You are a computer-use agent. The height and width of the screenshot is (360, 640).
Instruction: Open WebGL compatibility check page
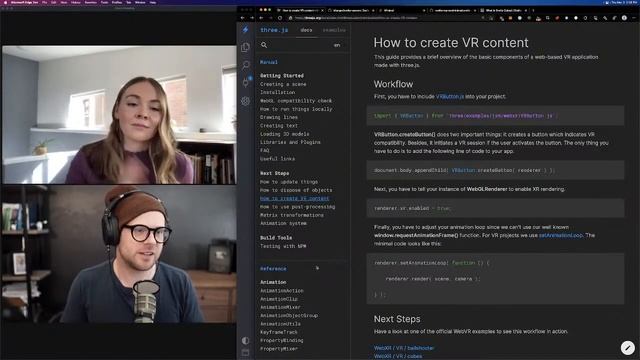point(296,100)
